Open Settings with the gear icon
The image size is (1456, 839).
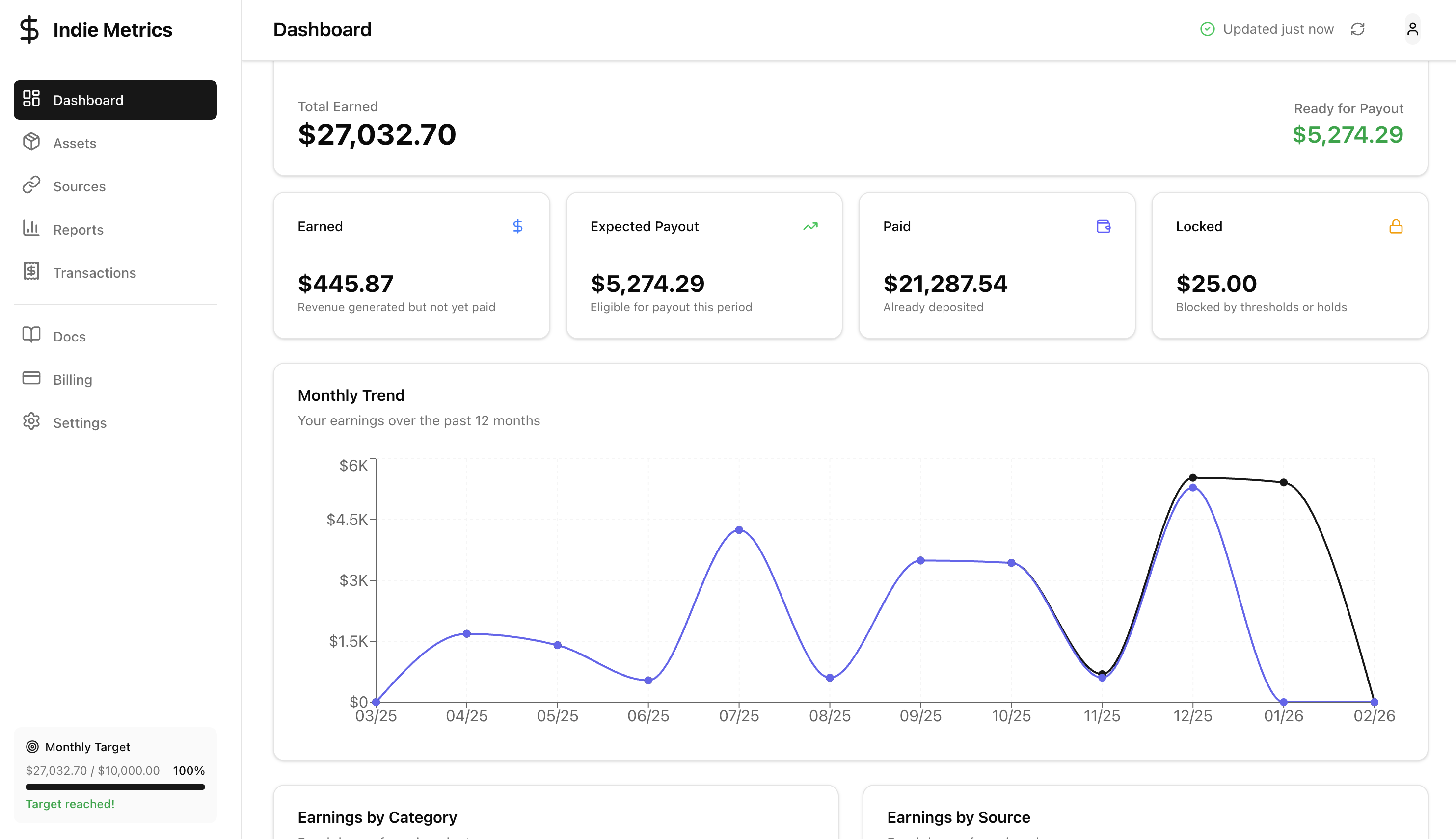(x=32, y=422)
